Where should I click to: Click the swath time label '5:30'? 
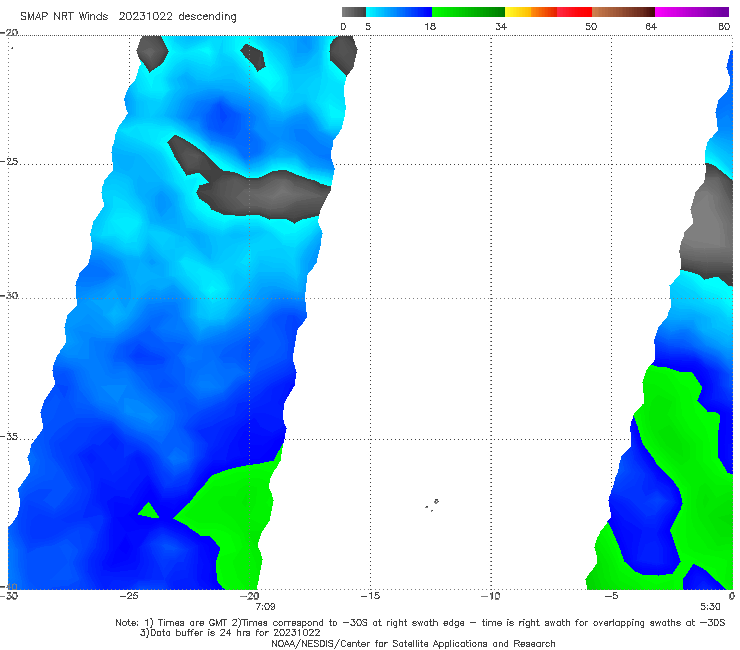710,607
